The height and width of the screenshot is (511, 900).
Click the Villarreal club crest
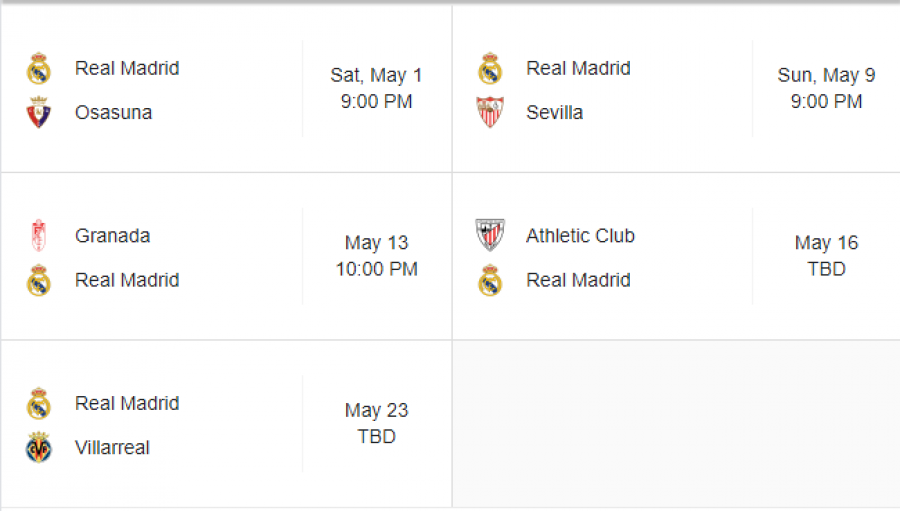[38, 447]
